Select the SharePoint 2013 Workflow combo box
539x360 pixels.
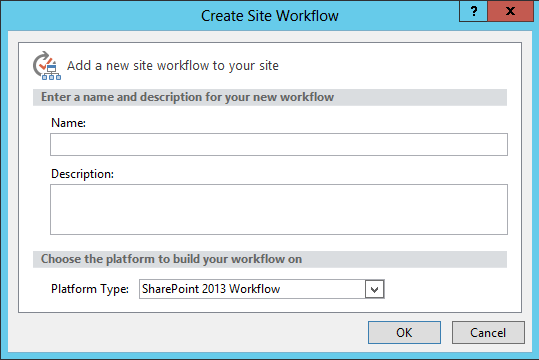tap(262, 289)
